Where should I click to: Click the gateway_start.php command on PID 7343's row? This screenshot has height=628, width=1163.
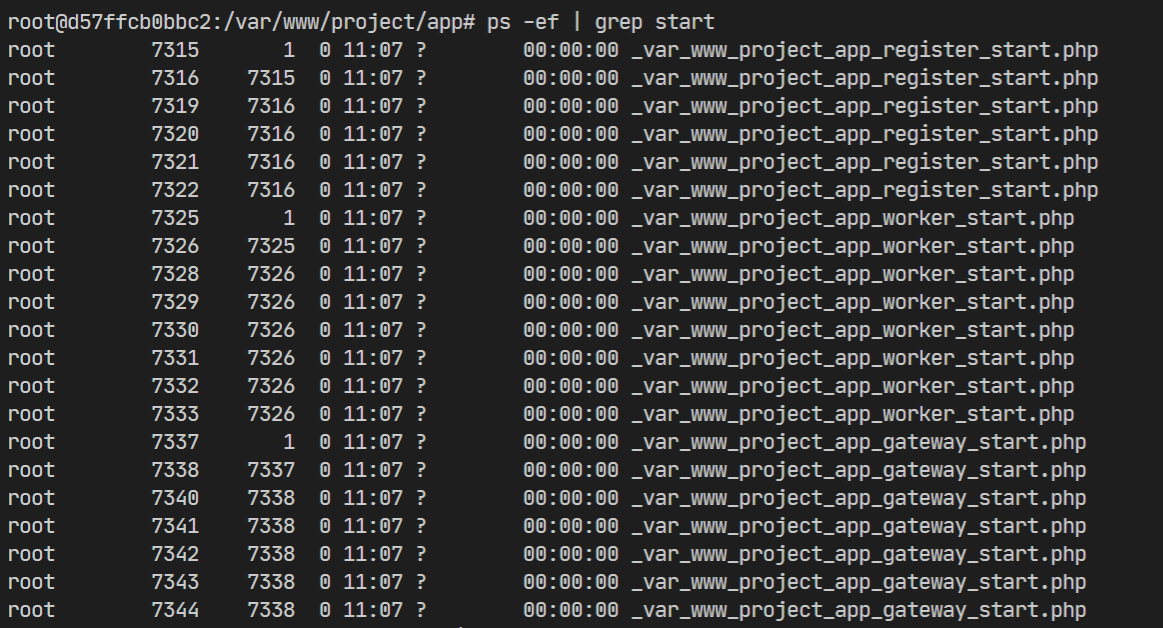[858, 582]
